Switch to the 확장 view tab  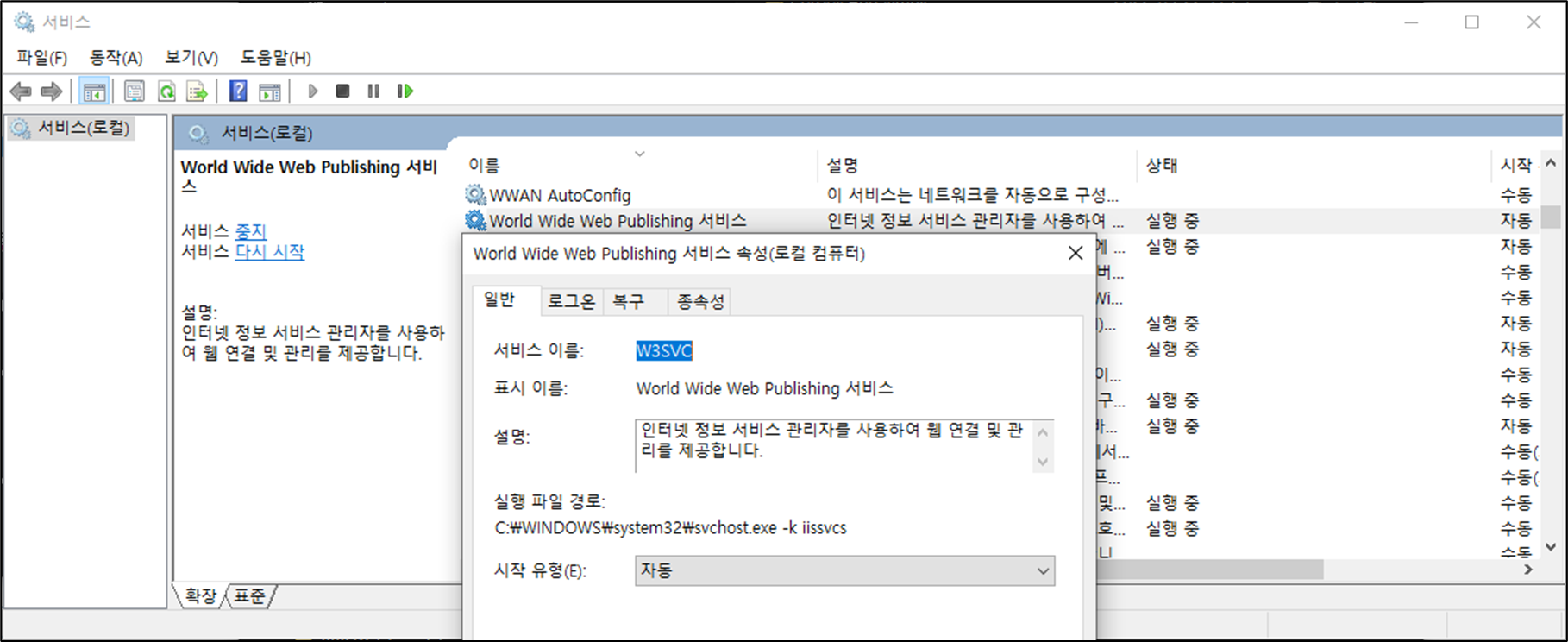[201, 595]
